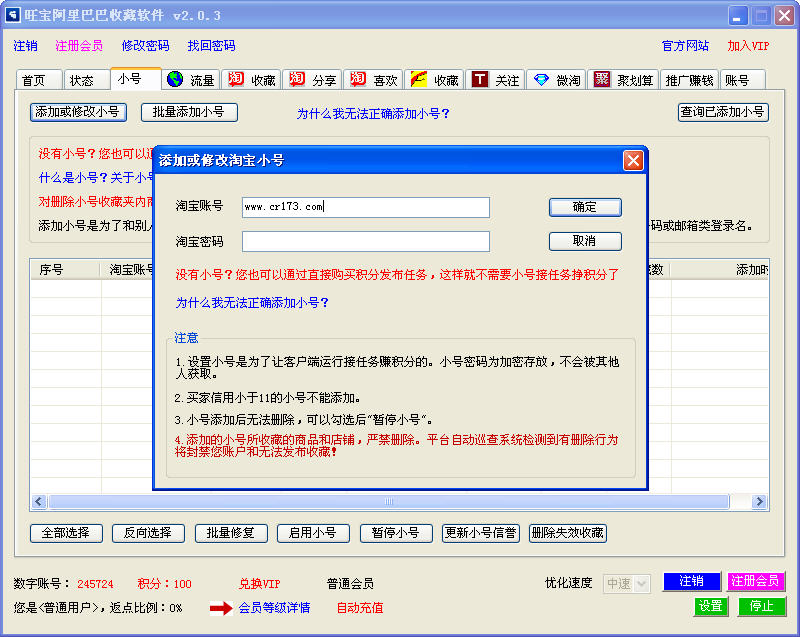The width and height of the screenshot is (800, 637).
Task: Click the 反向选择 button
Action: [148, 533]
